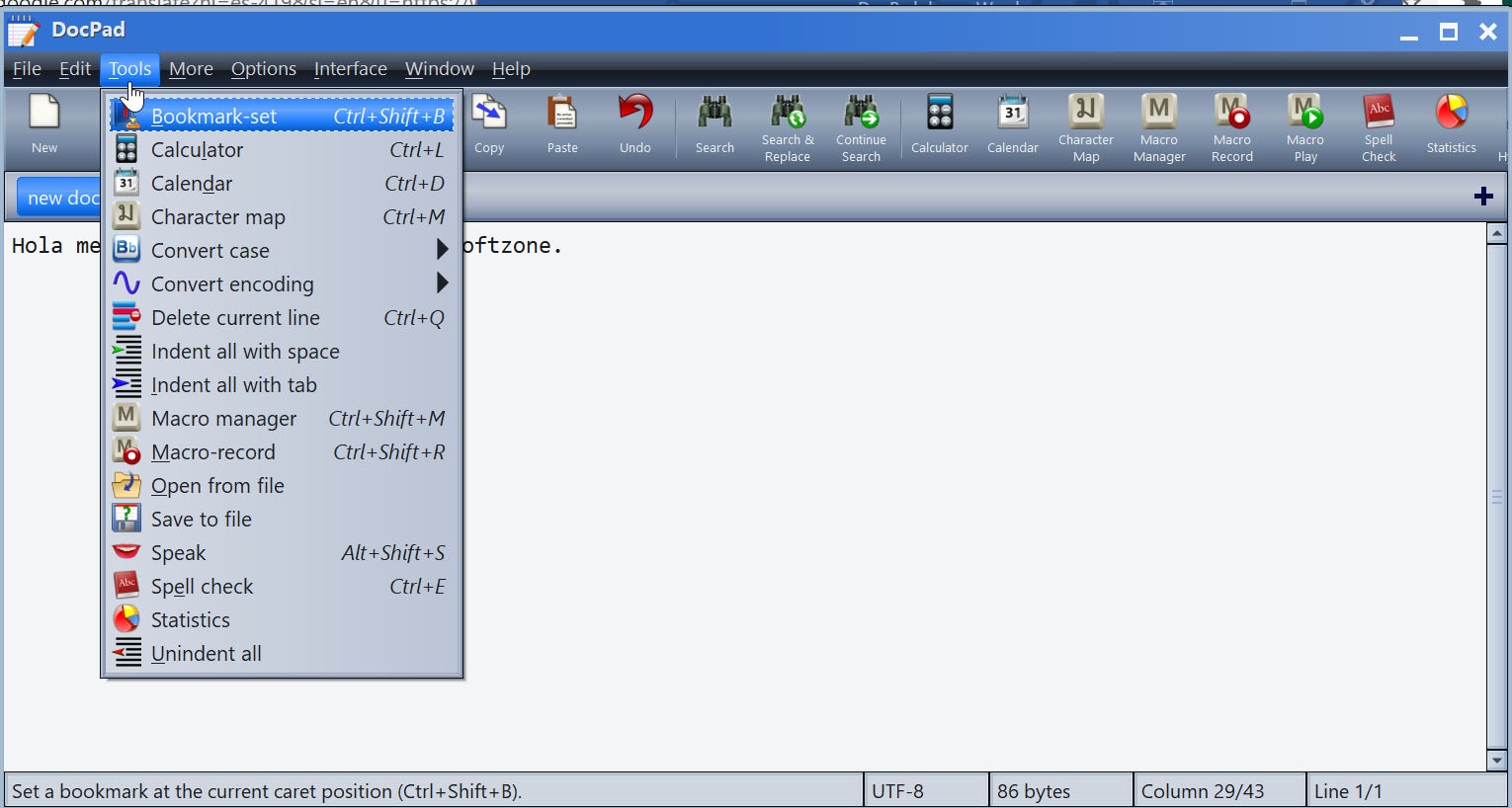Open the Edit menu
1512x808 pixels.
(75, 69)
